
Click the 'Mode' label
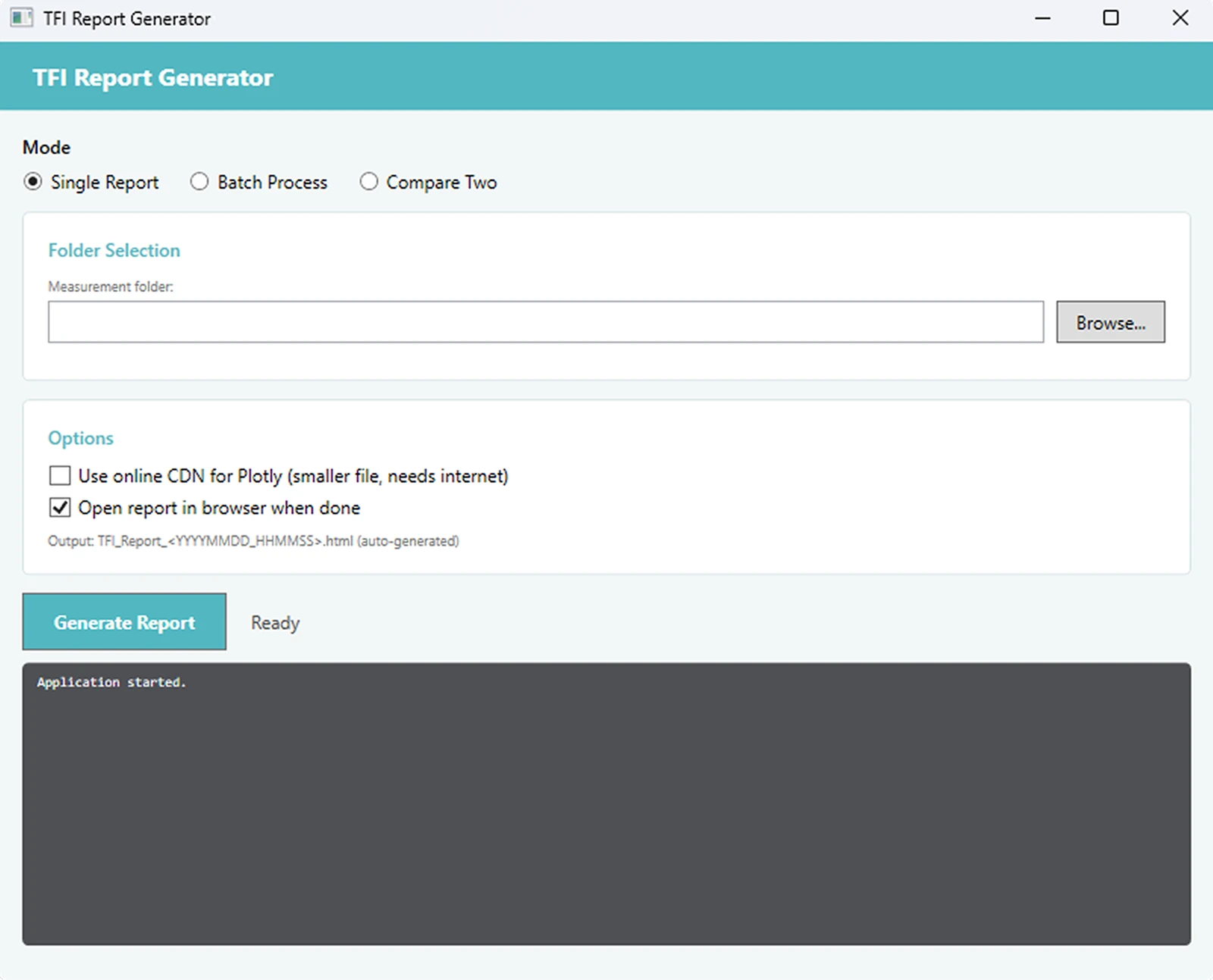pyautogui.click(x=47, y=147)
